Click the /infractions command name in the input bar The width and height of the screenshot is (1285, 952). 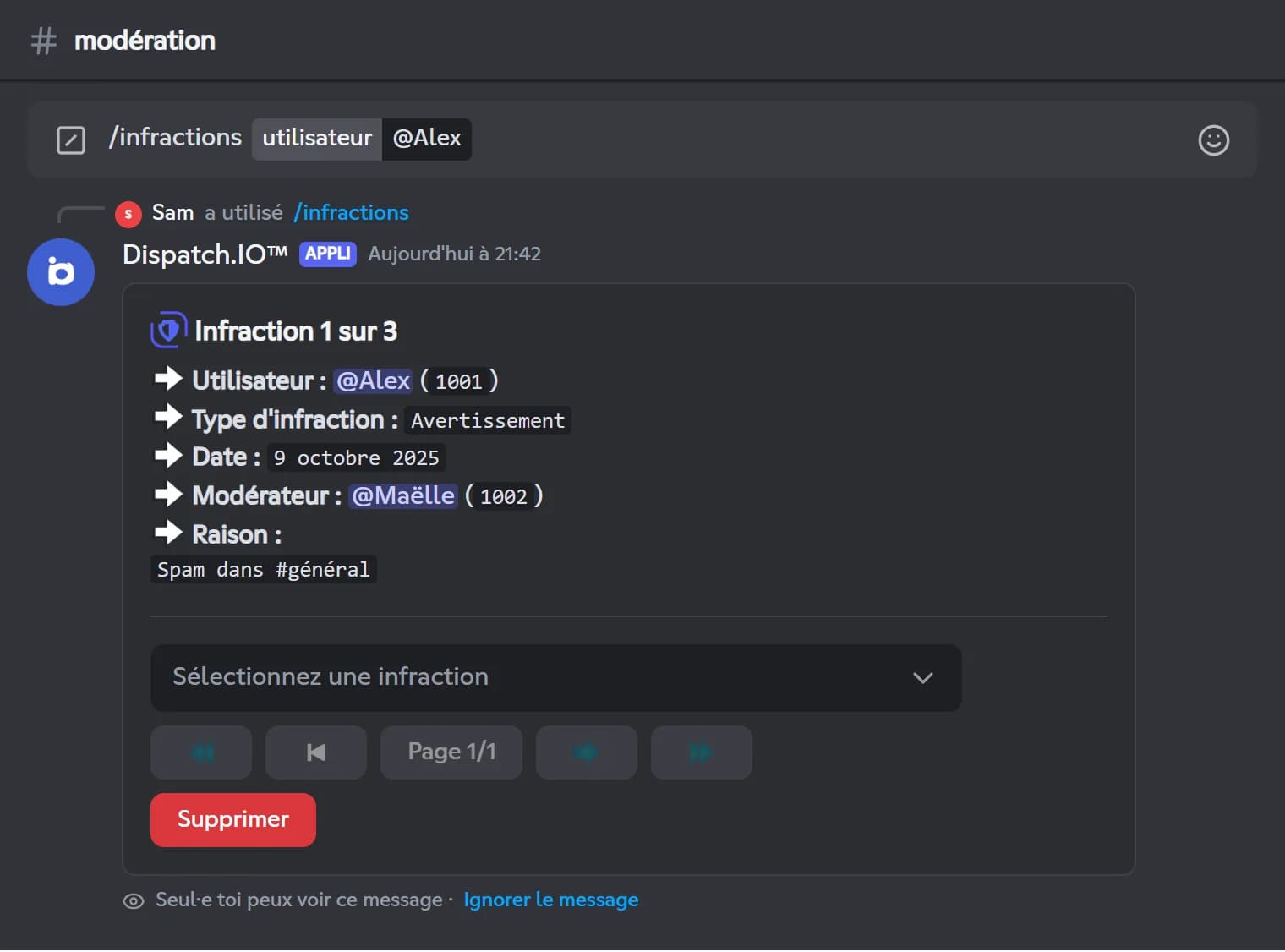175,138
